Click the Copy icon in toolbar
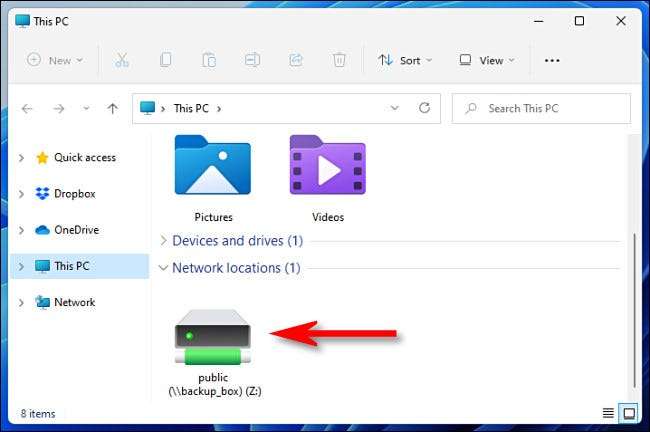The width and height of the screenshot is (650, 432). [x=166, y=60]
